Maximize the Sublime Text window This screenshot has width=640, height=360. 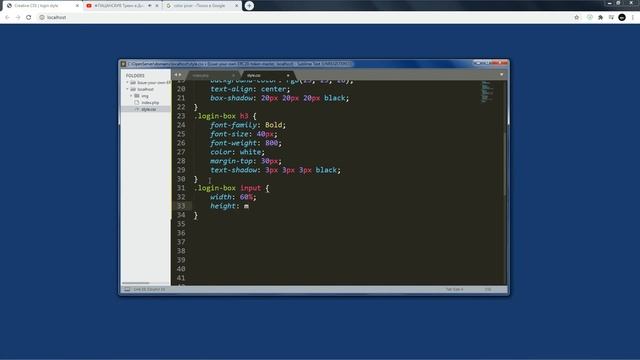(x=487, y=63)
